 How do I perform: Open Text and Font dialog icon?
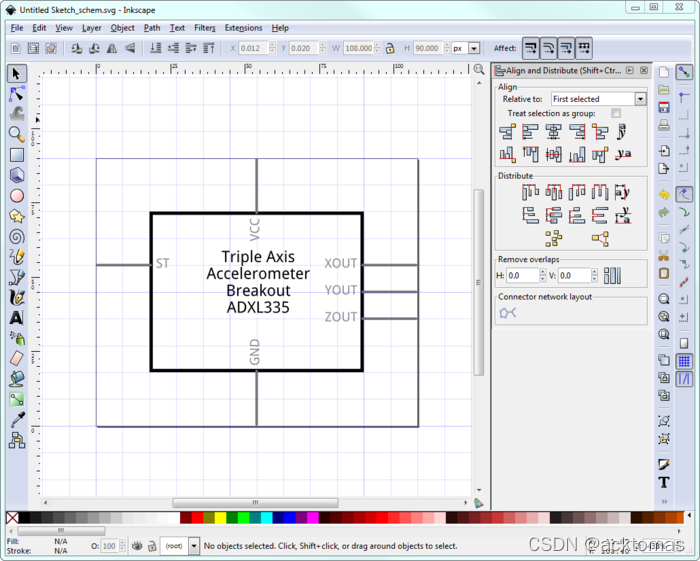[664, 482]
